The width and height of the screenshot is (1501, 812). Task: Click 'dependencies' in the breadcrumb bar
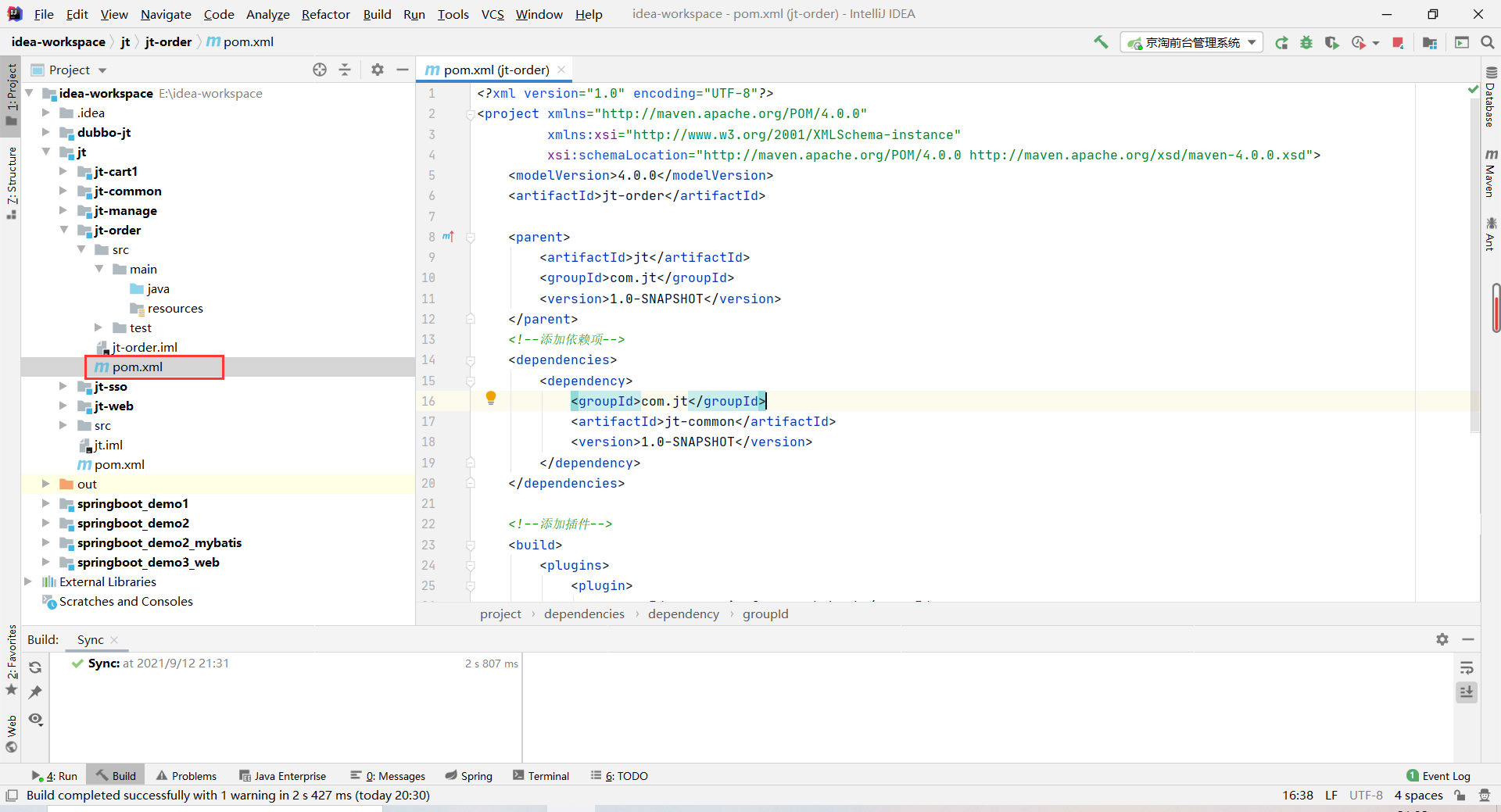point(584,613)
